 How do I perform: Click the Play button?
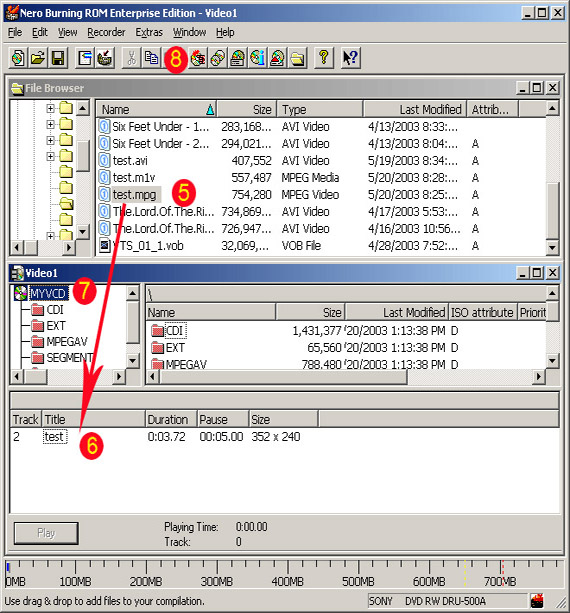point(46,533)
